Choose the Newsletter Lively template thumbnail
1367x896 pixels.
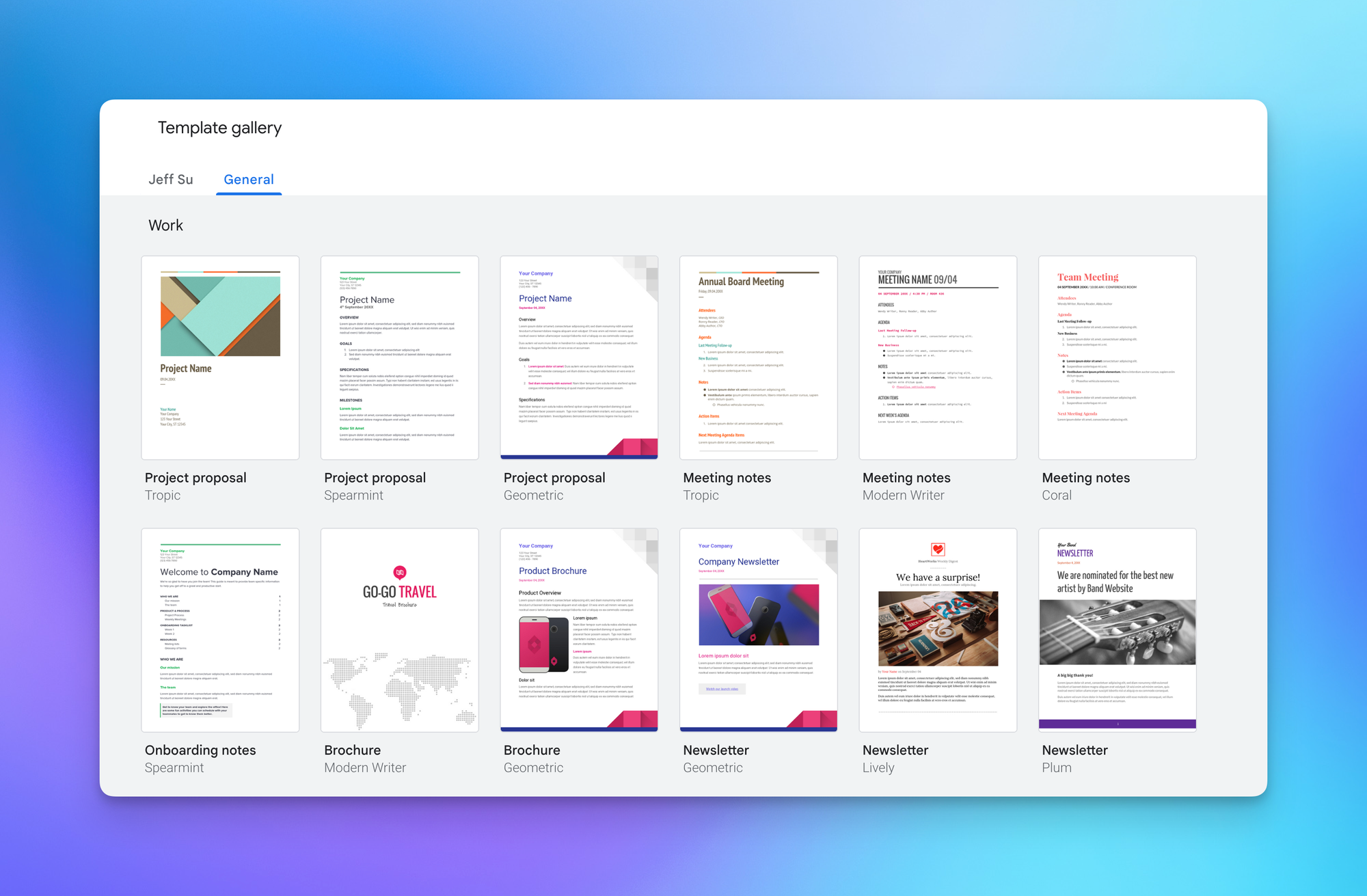point(938,629)
